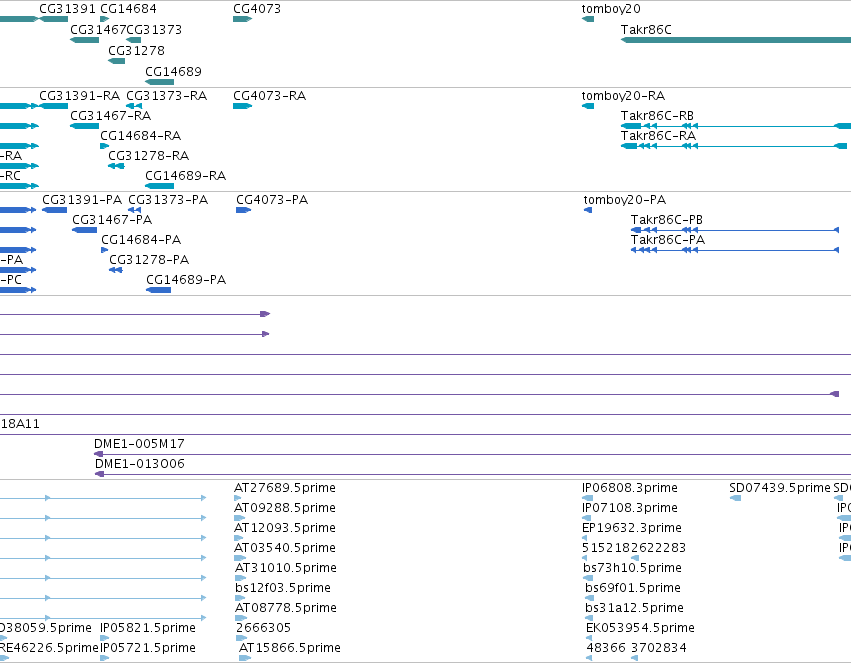The height and width of the screenshot is (663, 851).
Task: Select the IP06808.3prime EST label
Action: [x=630, y=488]
